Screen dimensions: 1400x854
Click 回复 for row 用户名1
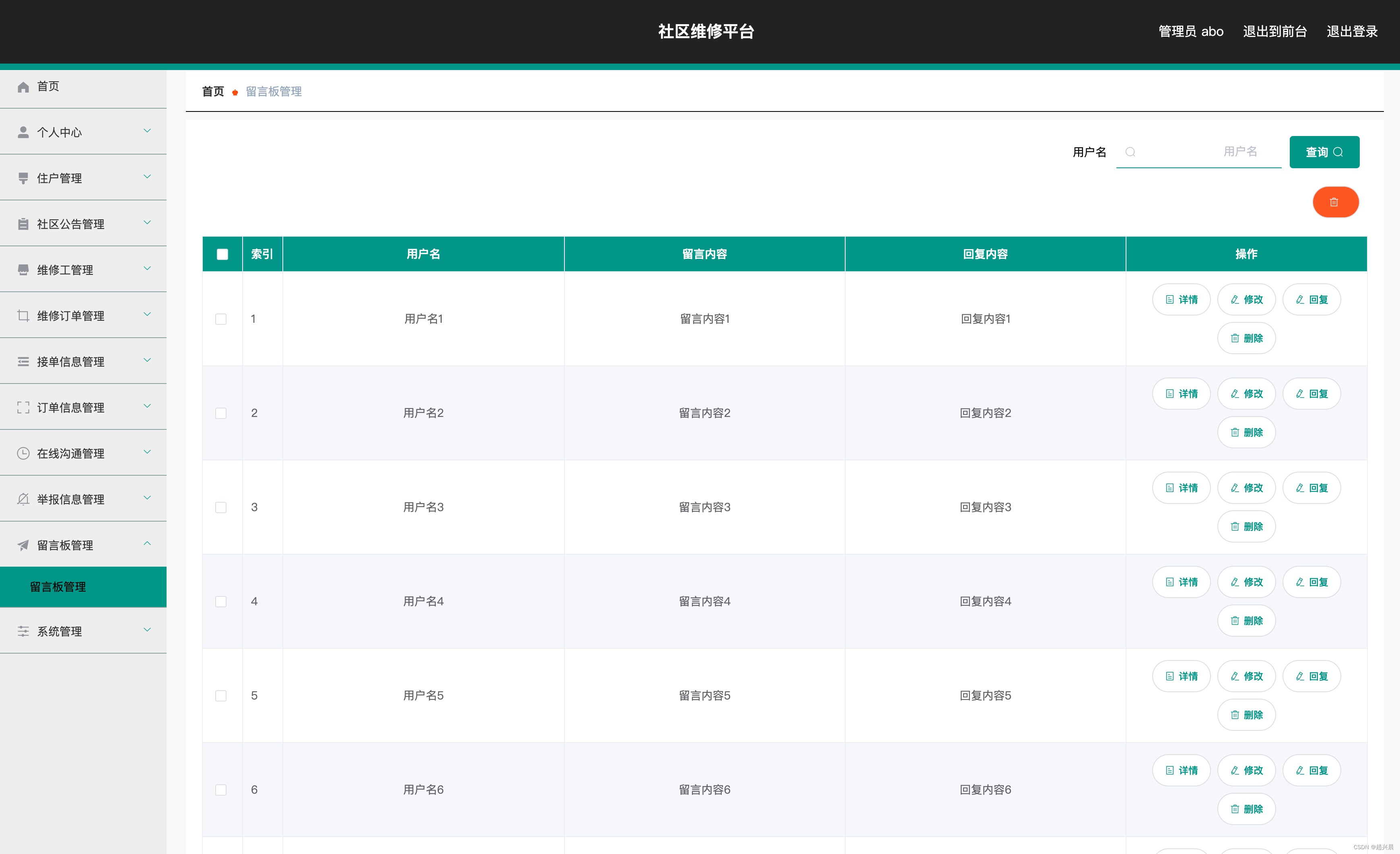(x=1311, y=300)
